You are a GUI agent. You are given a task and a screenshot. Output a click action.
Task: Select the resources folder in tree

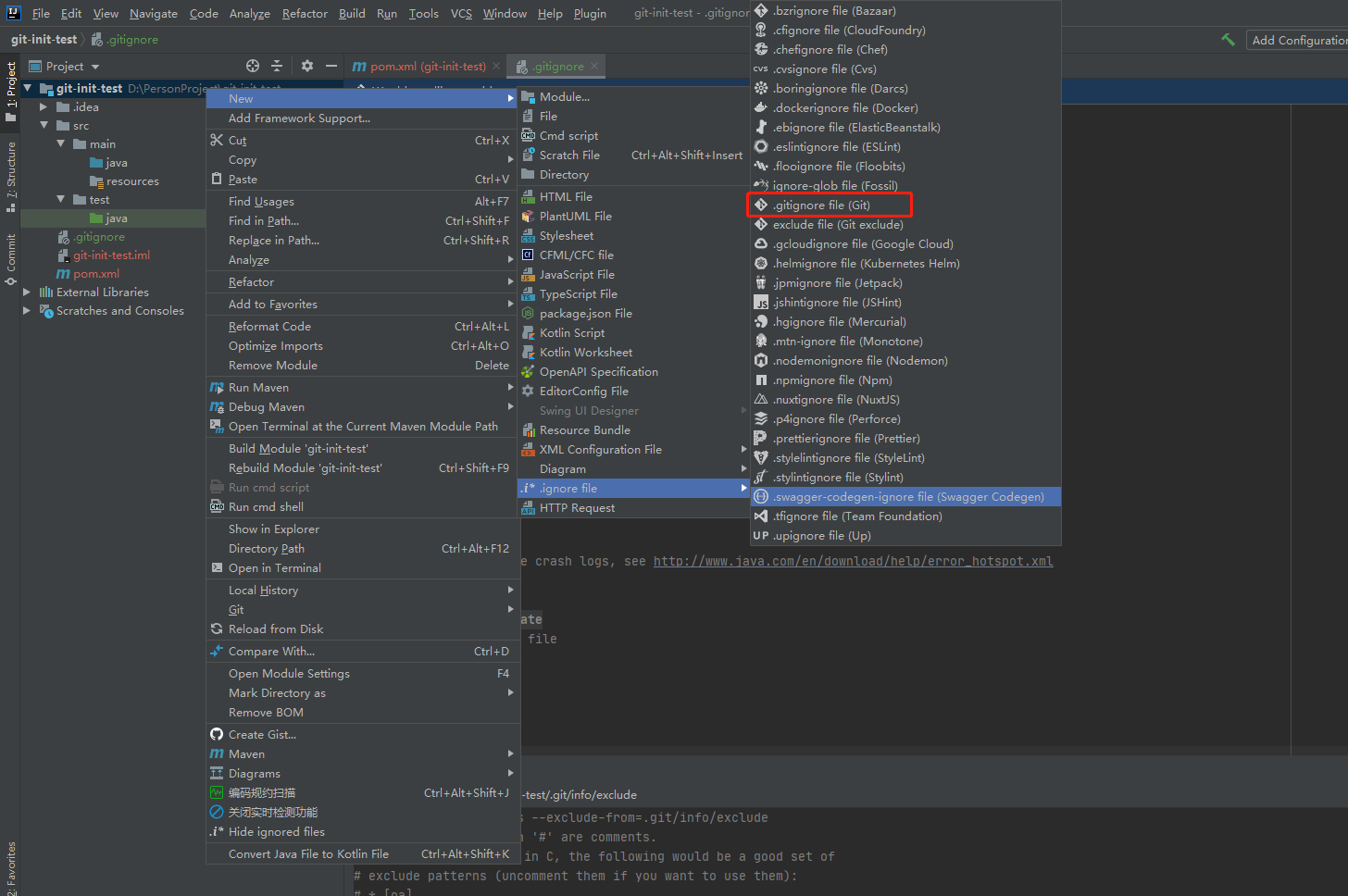tap(132, 181)
